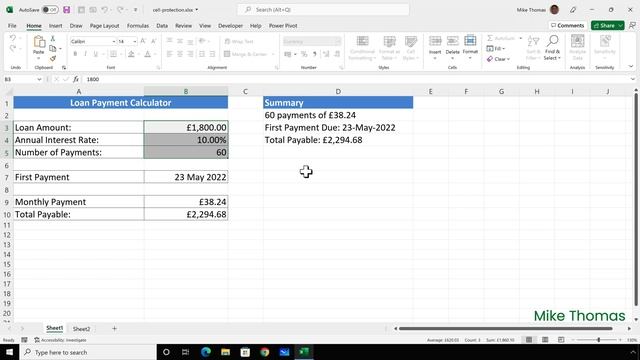640x360 pixels.
Task: Open the Windows Start menu
Action: pyautogui.click(x=9, y=352)
